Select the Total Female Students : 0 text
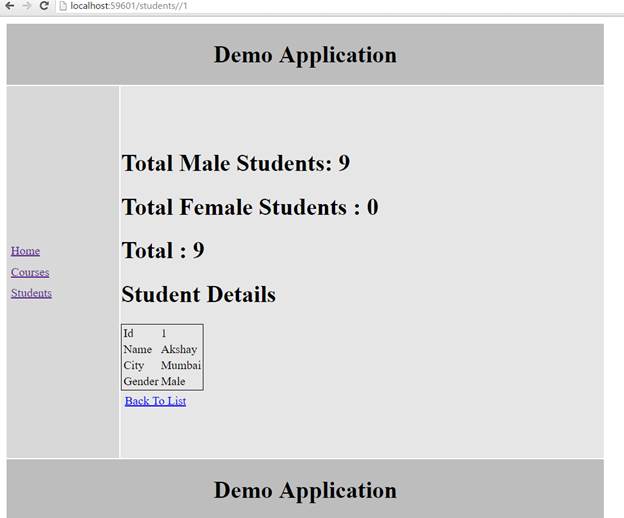The width and height of the screenshot is (624, 518). 250,207
